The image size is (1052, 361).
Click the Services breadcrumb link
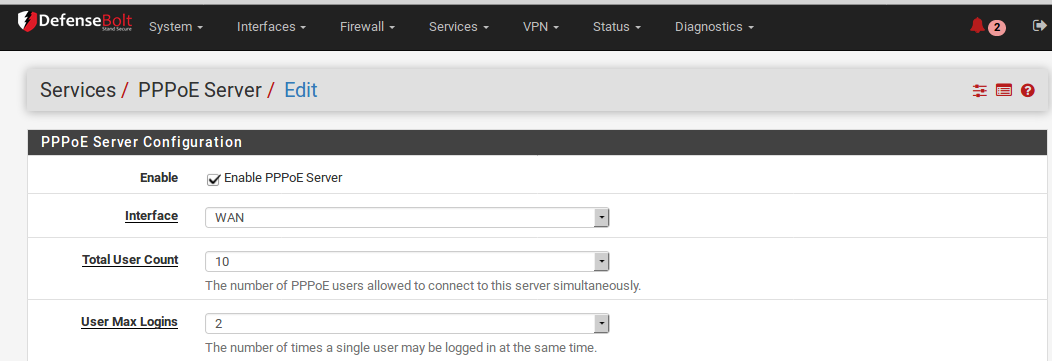pos(78,90)
